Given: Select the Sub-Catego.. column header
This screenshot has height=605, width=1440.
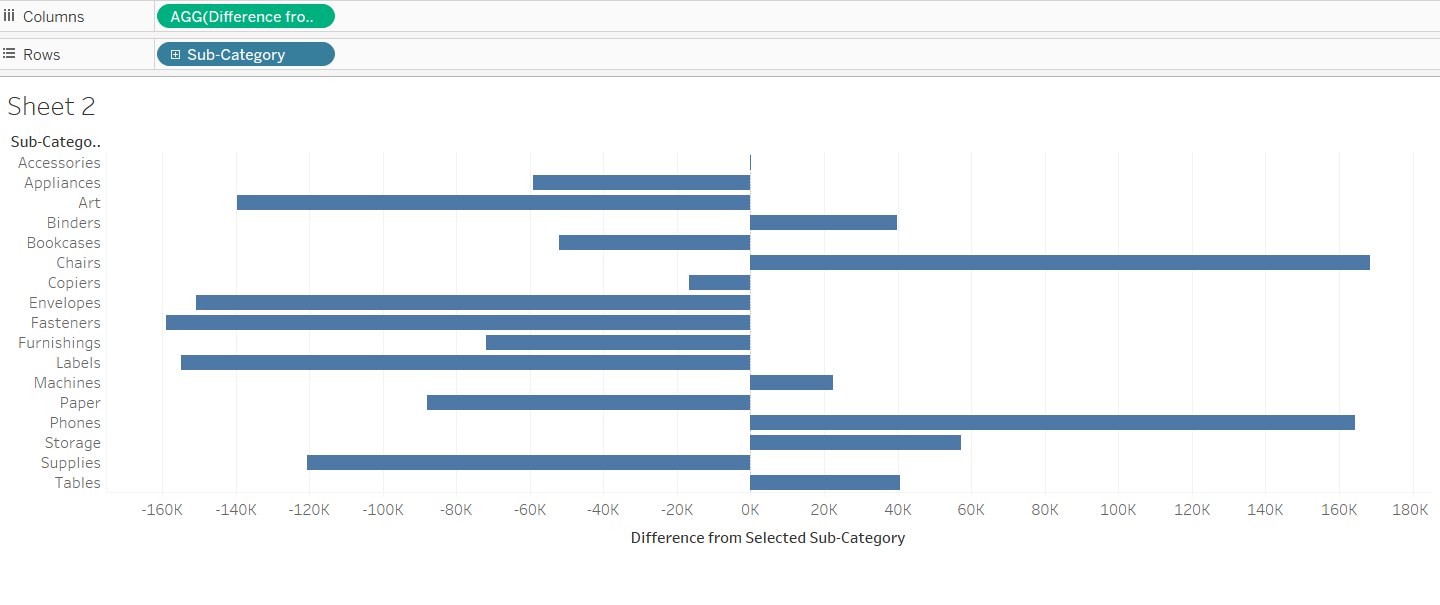Looking at the screenshot, I should point(56,141).
